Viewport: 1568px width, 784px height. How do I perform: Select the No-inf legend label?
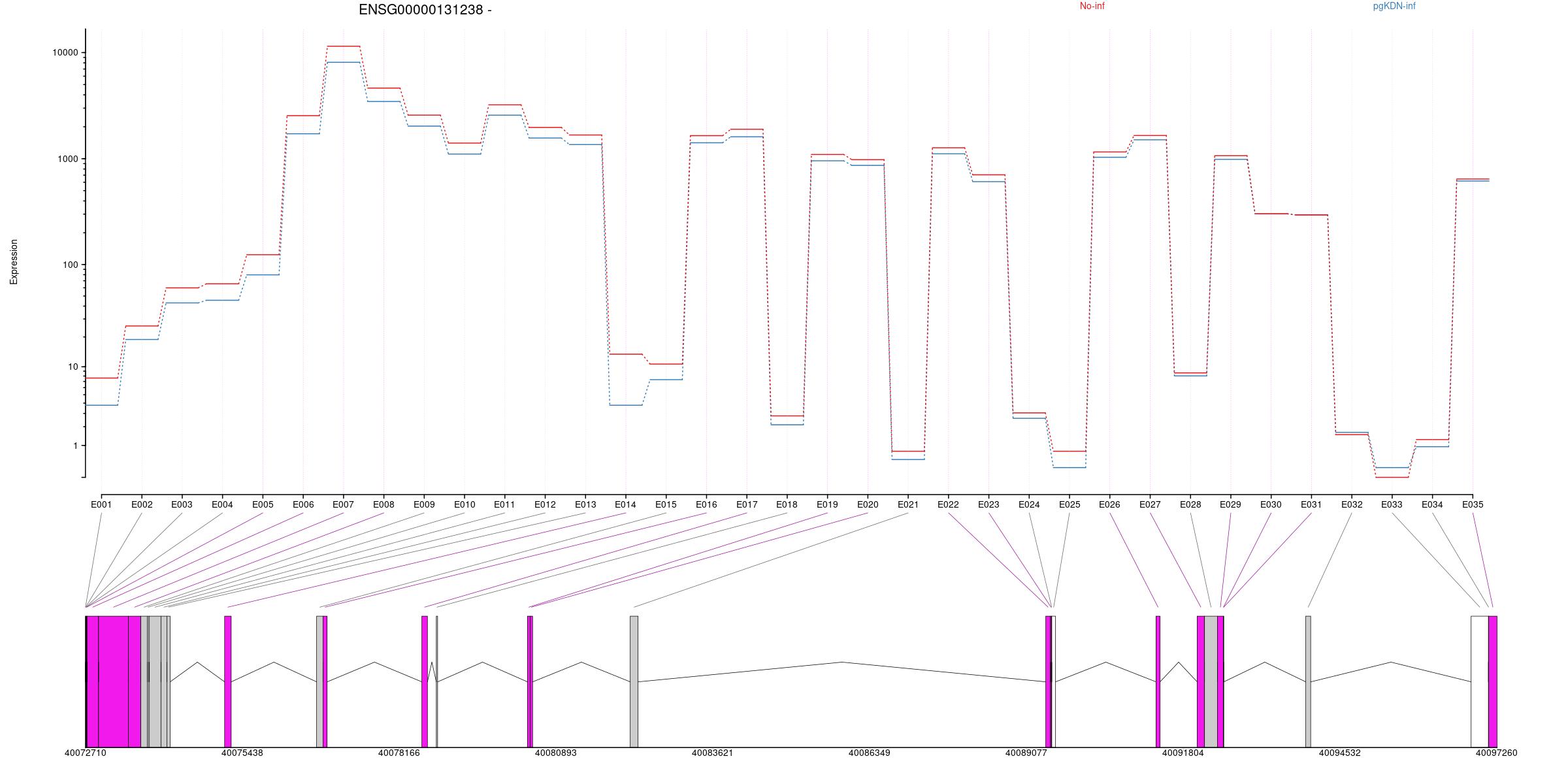tap(1092, 7)
